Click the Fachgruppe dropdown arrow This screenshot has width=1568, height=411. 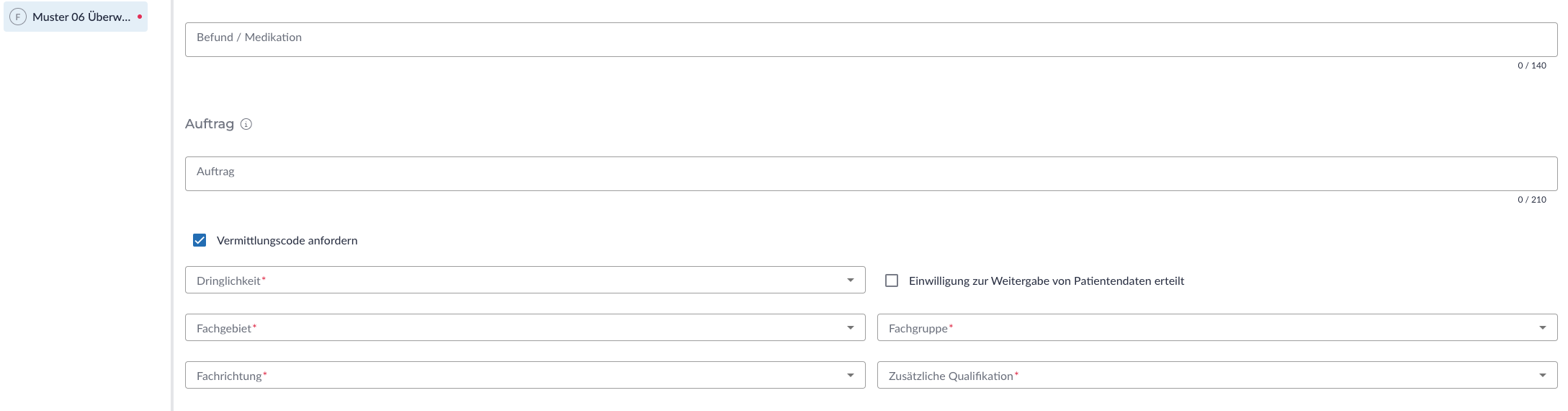pos(1543,327)
